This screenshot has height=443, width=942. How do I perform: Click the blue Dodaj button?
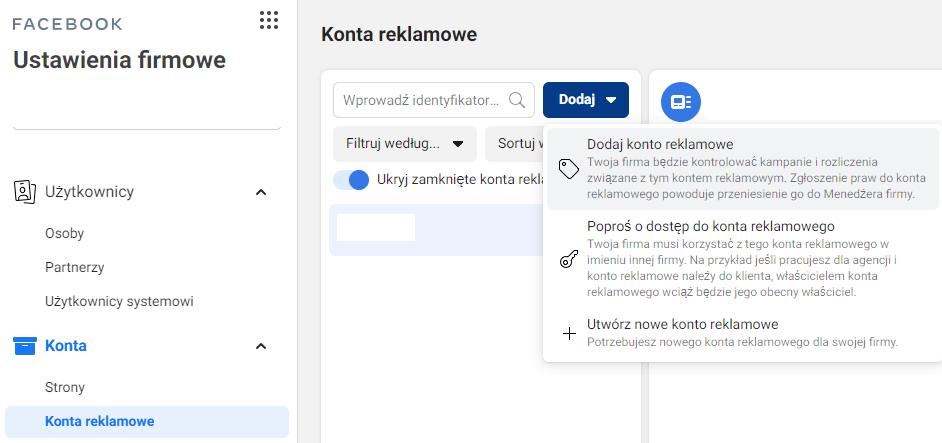click(585, 99)
